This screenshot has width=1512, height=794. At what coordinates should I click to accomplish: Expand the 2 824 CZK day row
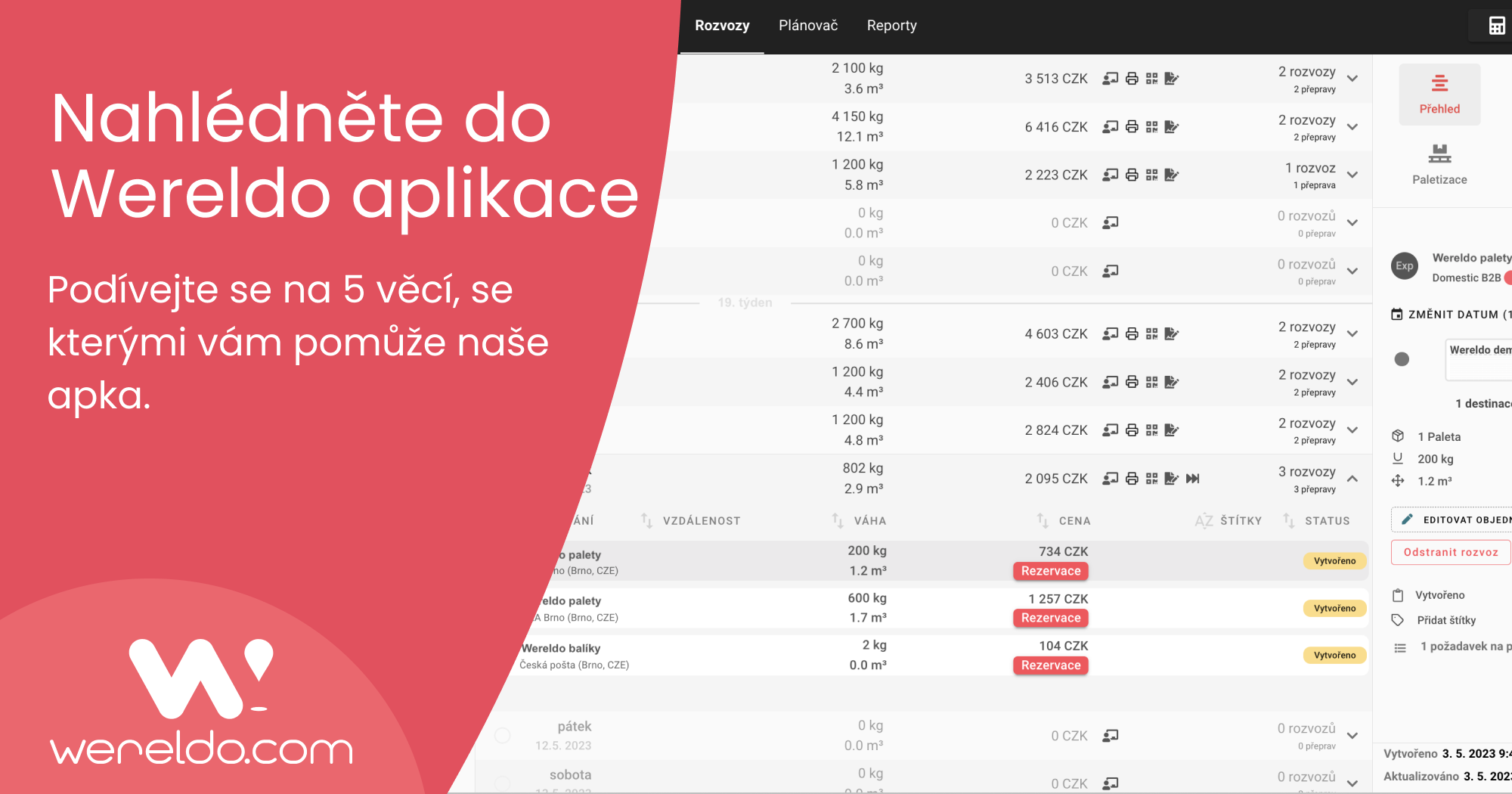[1352, 430]
